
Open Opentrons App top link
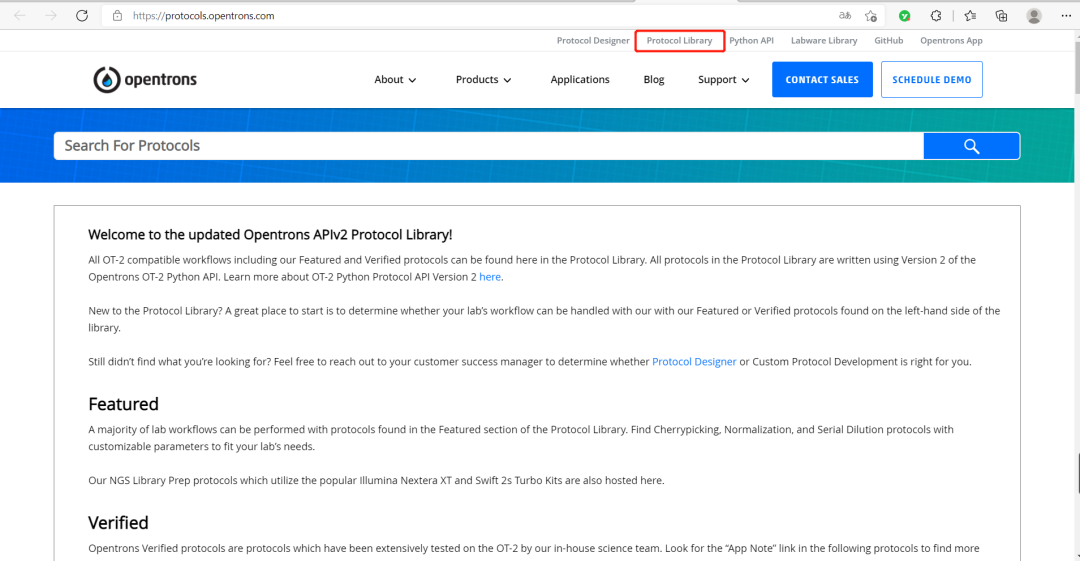tap(951, 41)
